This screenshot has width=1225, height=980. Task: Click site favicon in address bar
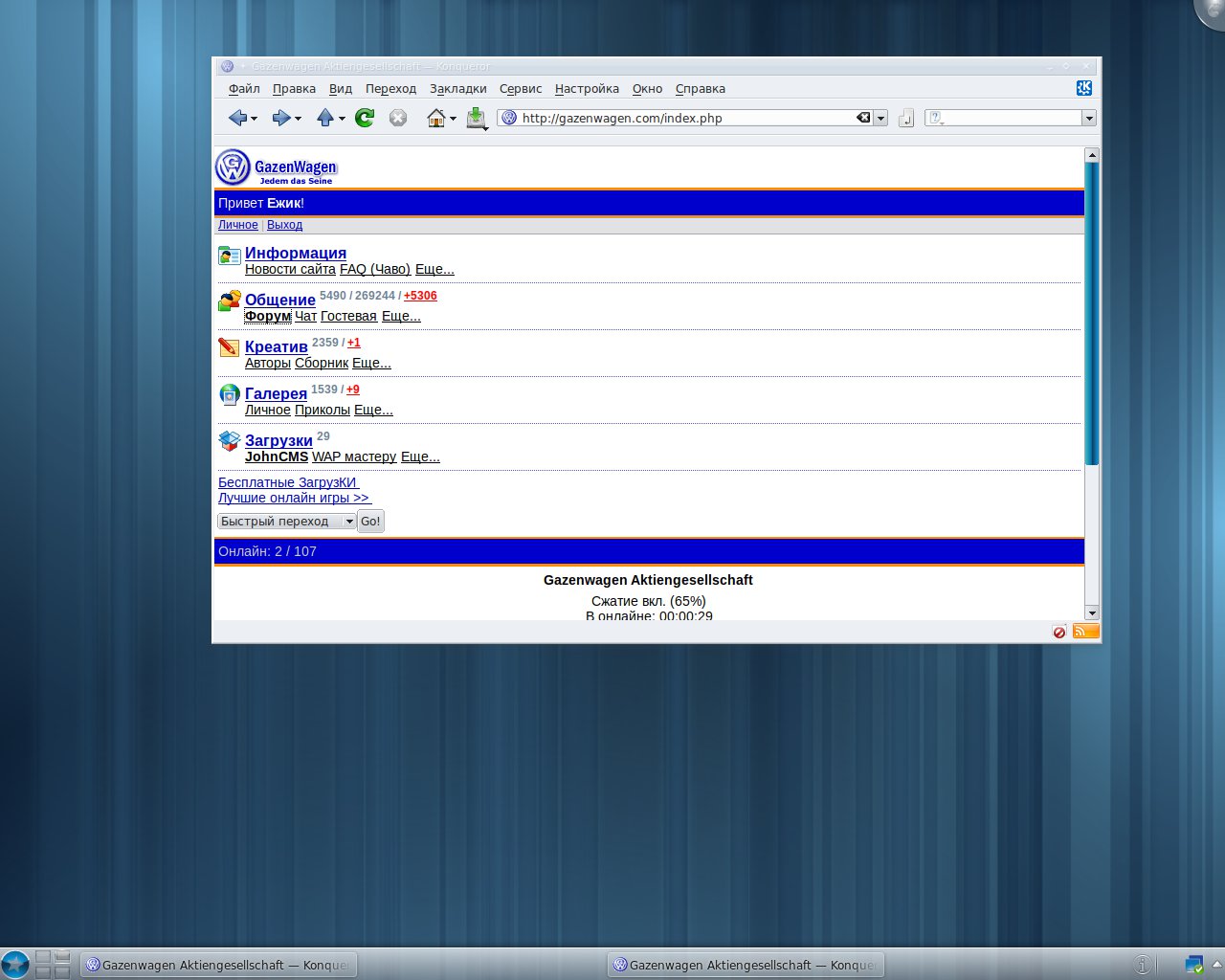pos(509,118)
